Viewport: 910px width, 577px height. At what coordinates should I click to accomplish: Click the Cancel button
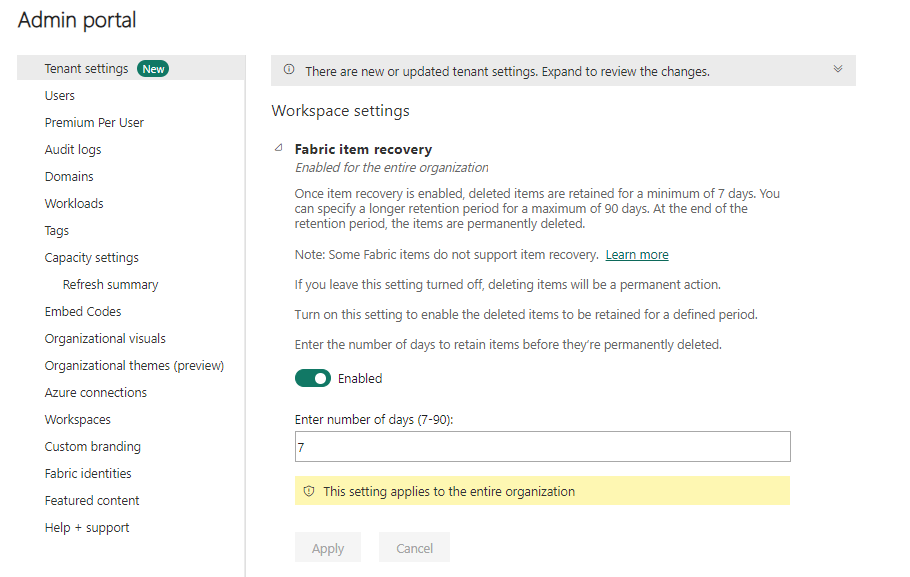click(x=414, y=548)
